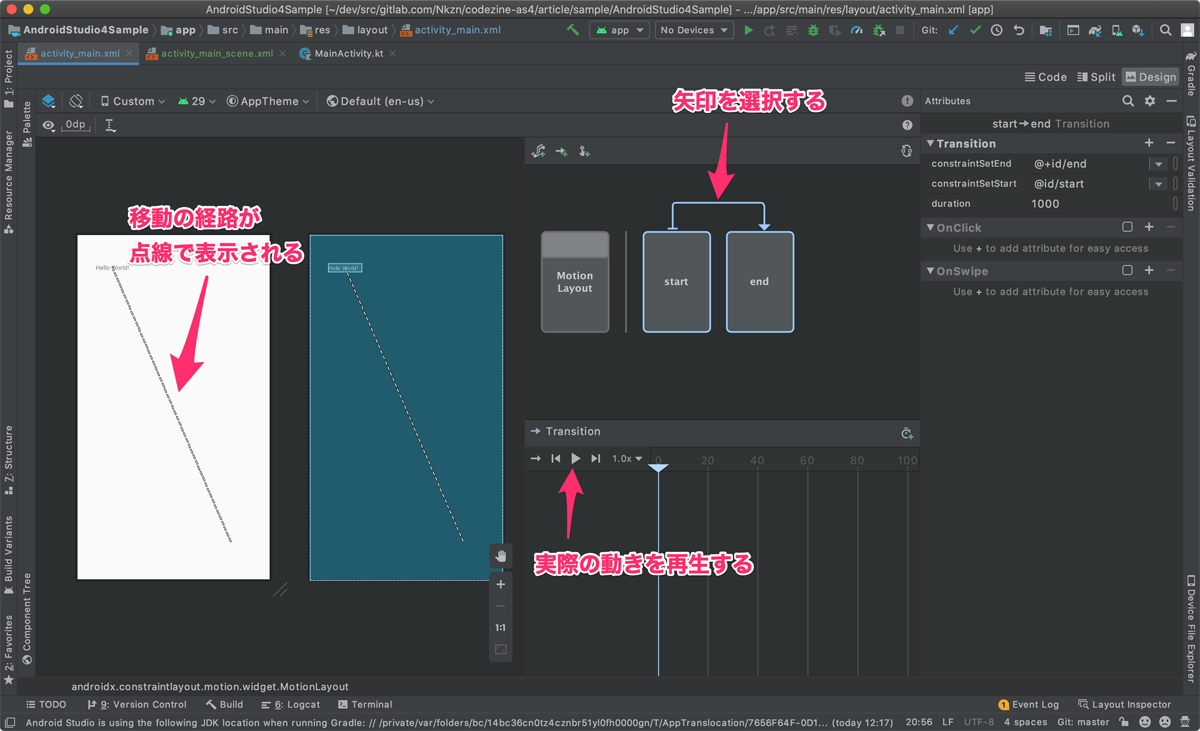This screenshot has width=1200, height=731.
Task: Click the orientation rotate icon
Action: [x=76, y=101]
